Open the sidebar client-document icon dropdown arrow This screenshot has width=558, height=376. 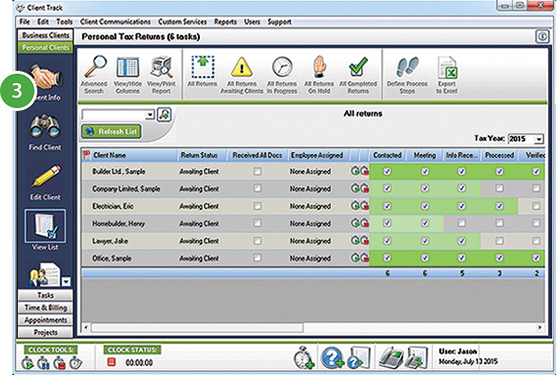[66, 281]
